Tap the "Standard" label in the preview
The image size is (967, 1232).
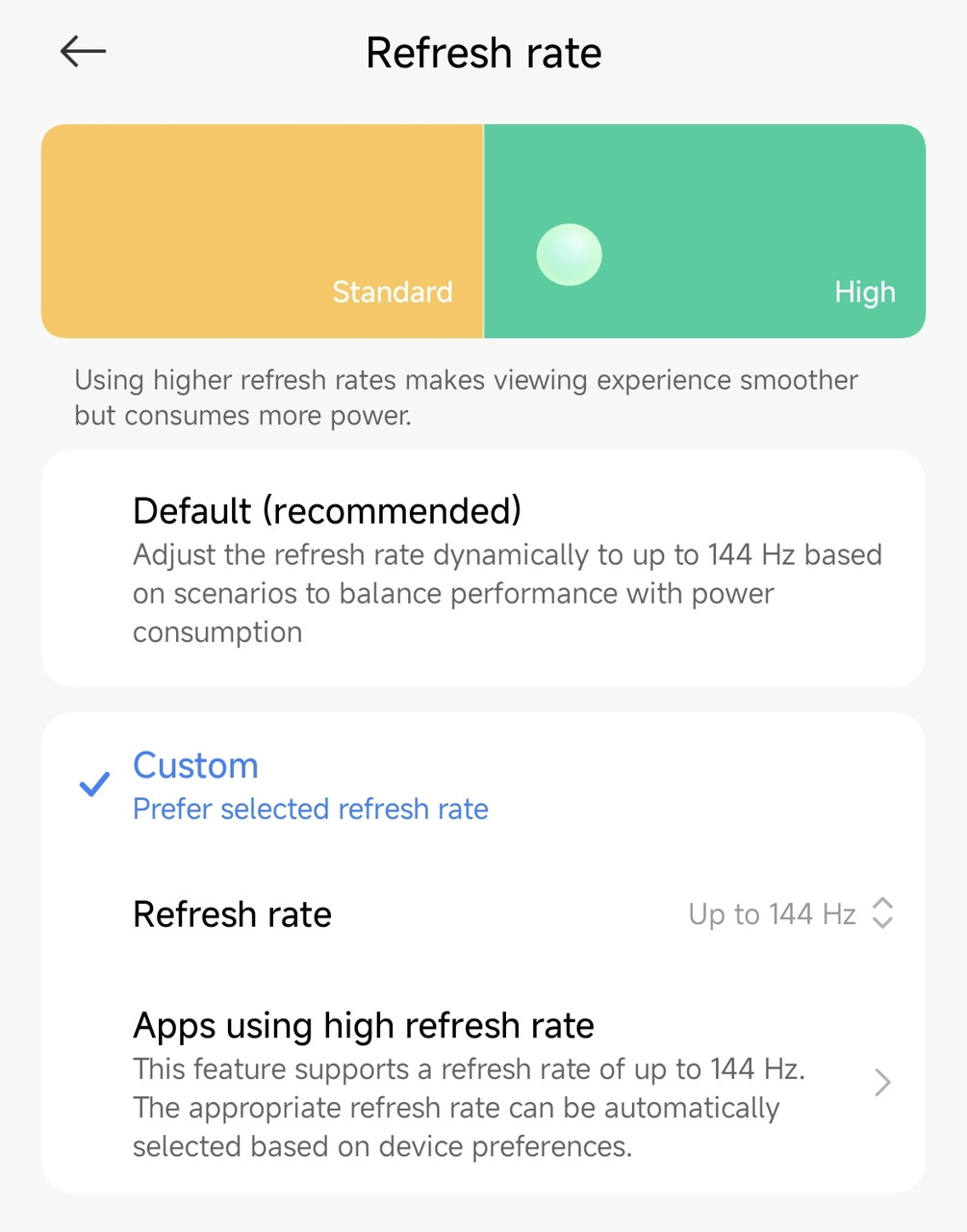[x=392, y=292]
